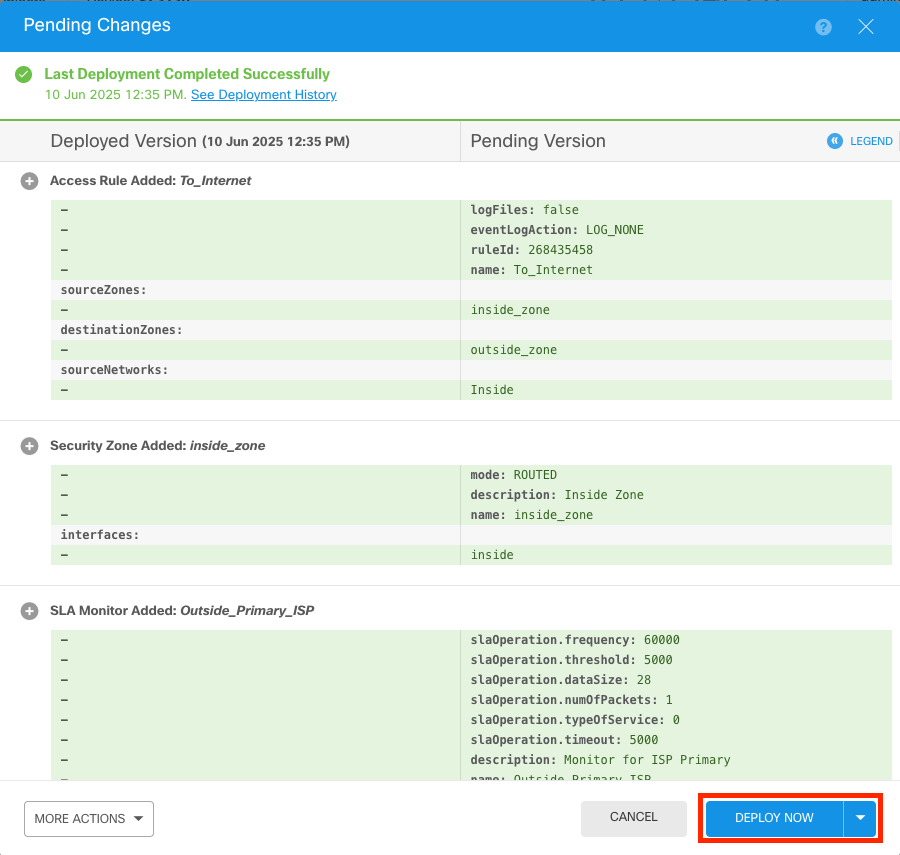Click the CANCEL button
Image resolution: width=900 pixels, height=855 pixels.
[x=634, y=817]
